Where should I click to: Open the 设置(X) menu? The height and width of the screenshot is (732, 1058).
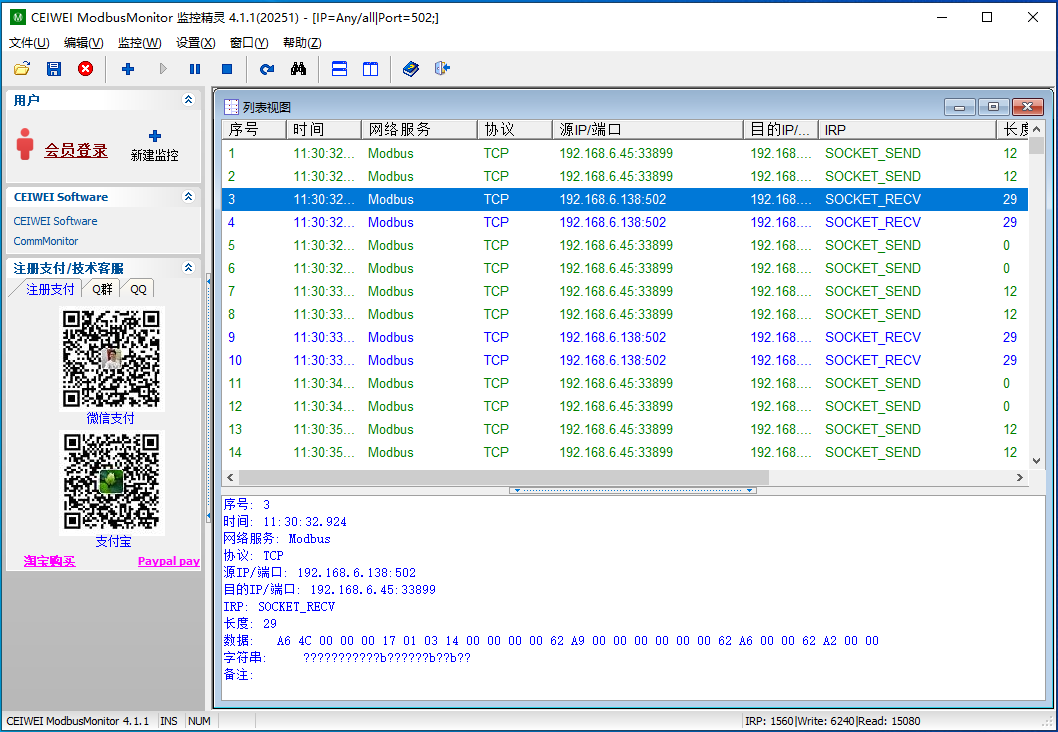(195, 42)
